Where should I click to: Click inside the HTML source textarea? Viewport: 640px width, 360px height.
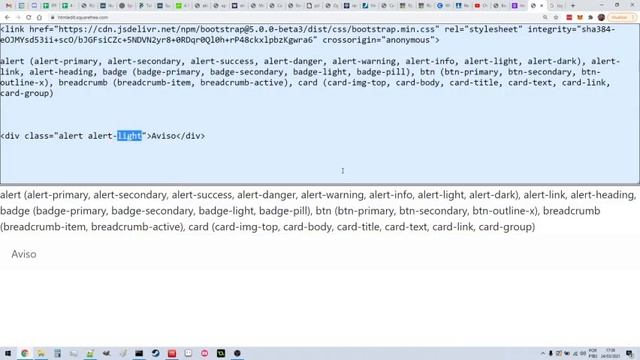click(320, 104)
